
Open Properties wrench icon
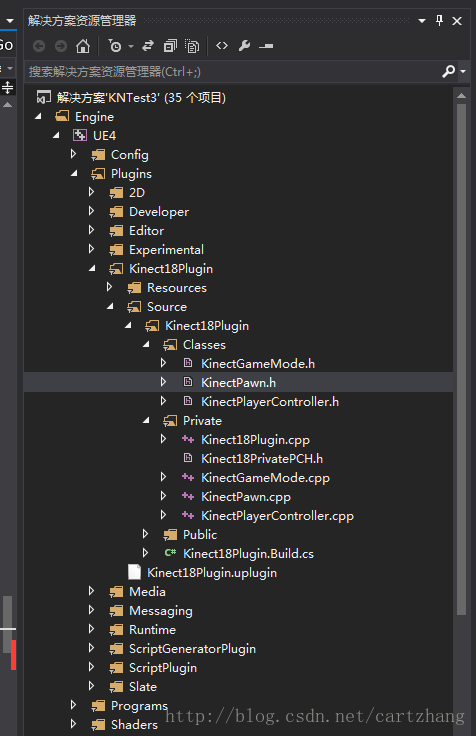(x=244, y=46)
